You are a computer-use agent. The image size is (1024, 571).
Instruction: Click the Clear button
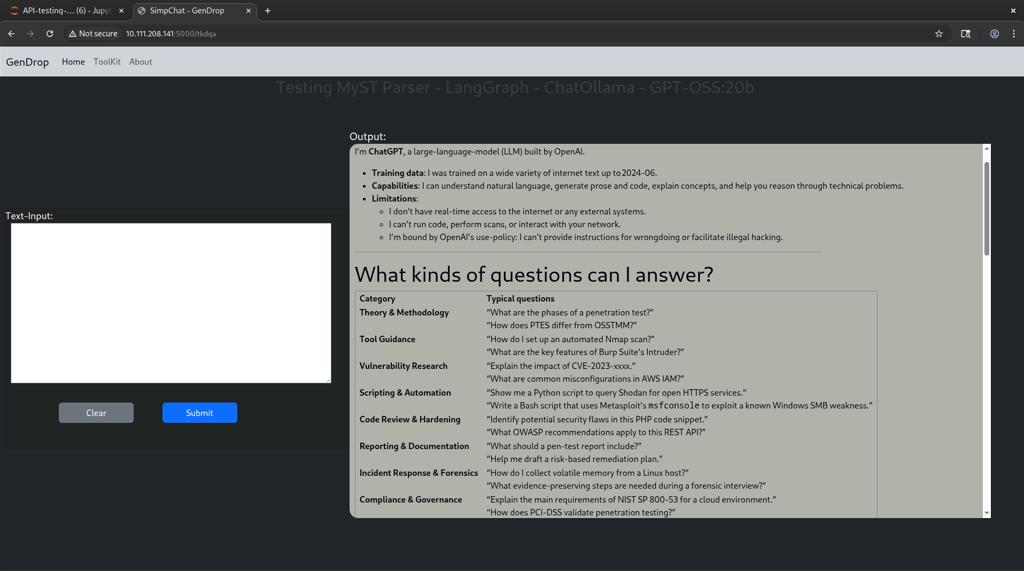[x=96, y=413]
